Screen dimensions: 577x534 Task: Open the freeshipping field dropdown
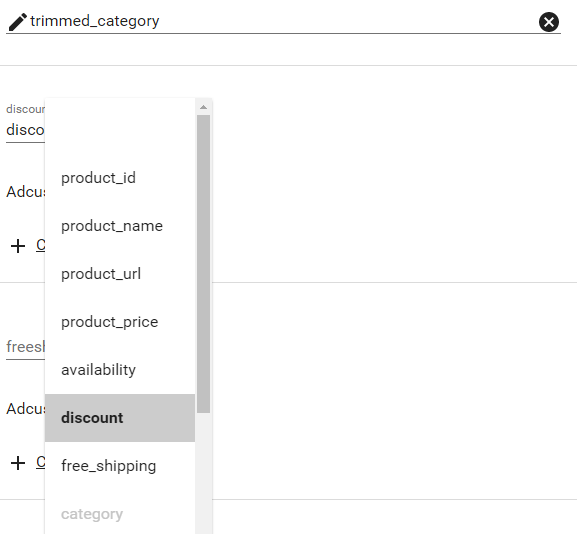(x=25, y=347)
